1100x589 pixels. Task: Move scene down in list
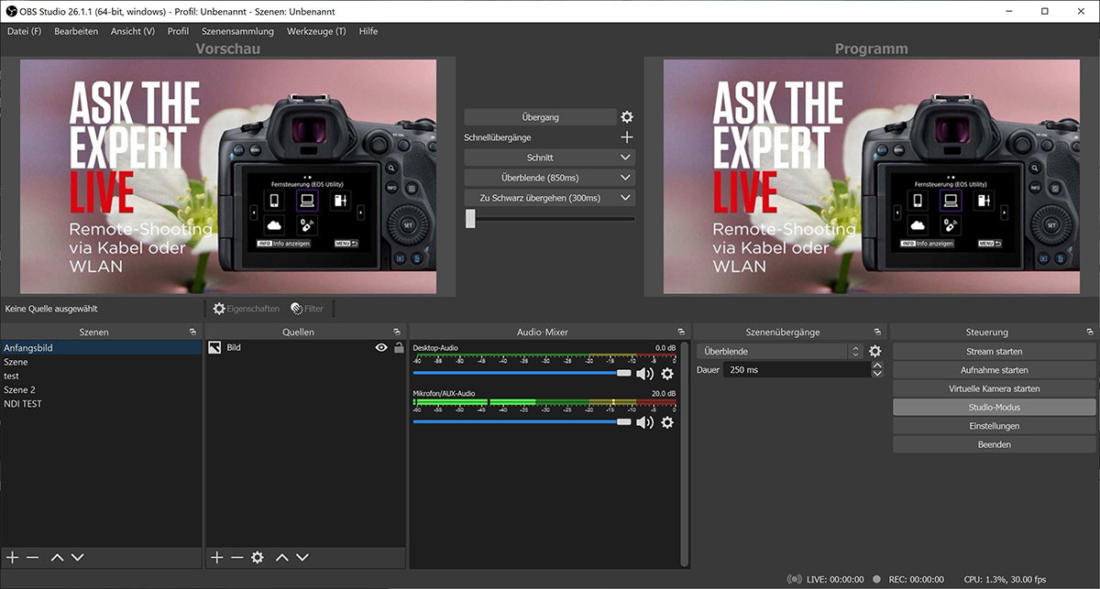point(77,557)
